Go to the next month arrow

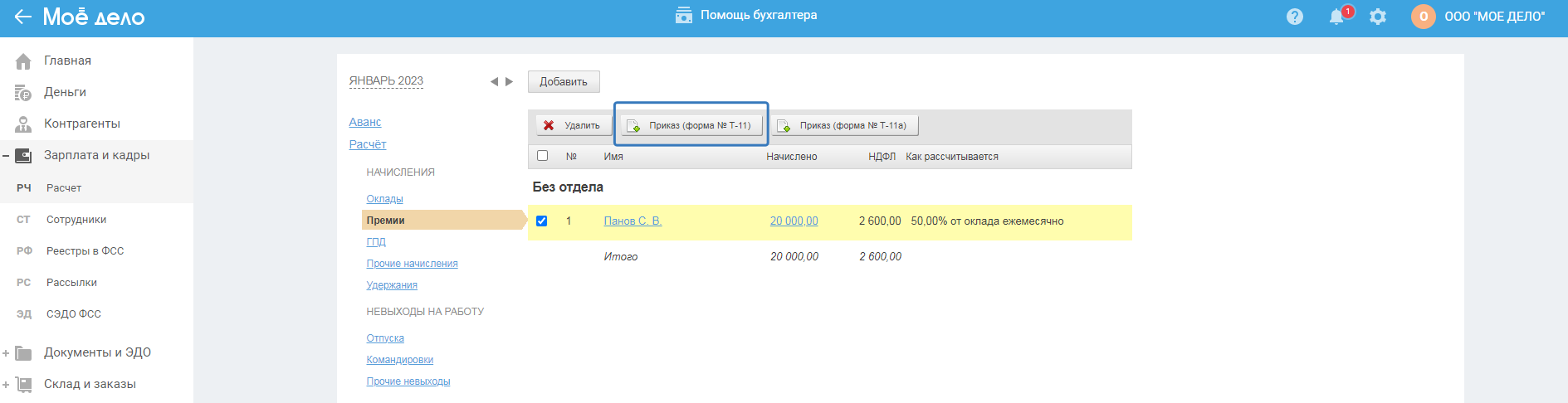tap(510, 81)
